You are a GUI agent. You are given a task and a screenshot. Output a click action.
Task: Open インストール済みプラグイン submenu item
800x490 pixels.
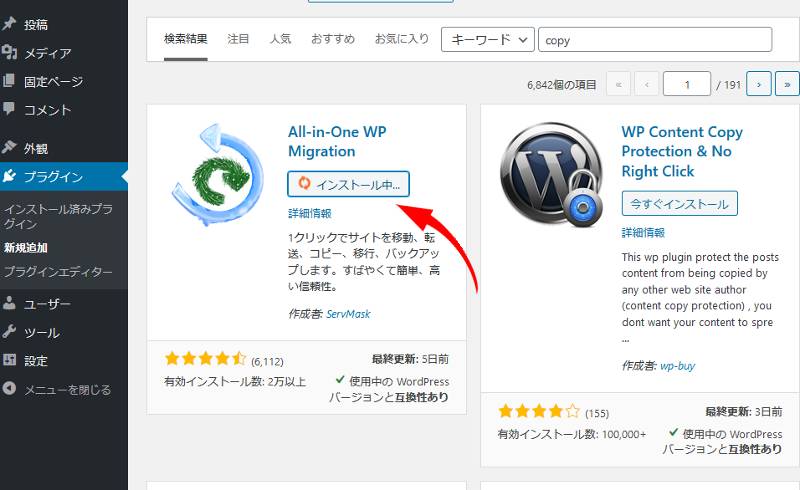[x=58, y=216]
